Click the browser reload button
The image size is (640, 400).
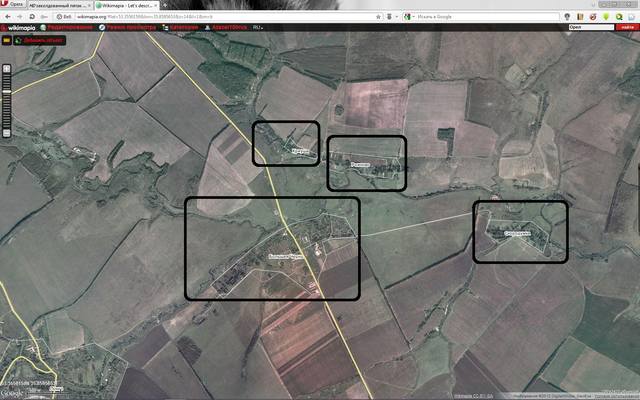pyautogui.click(x=32, y=16)
